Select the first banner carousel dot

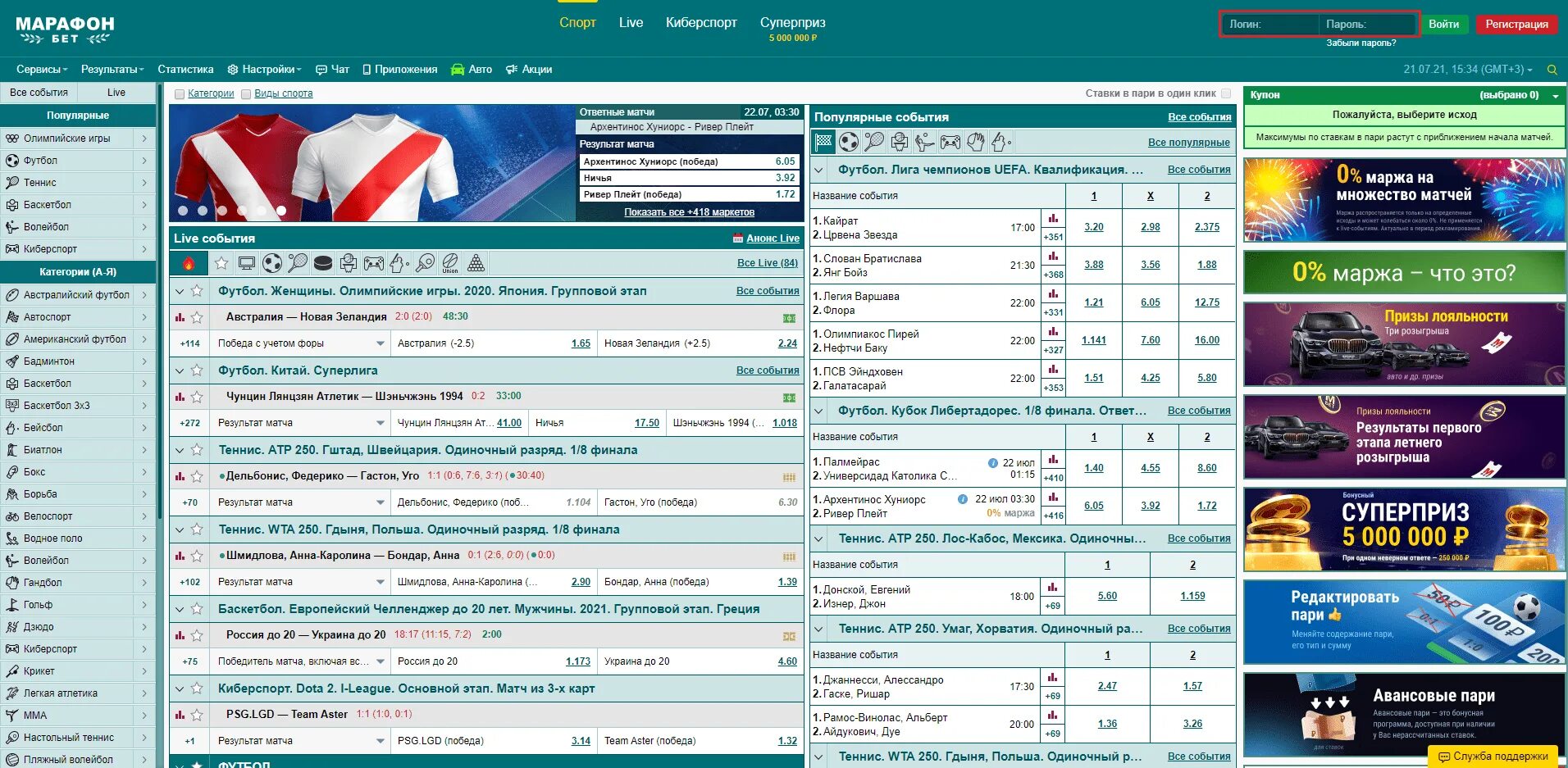coord(183,211)
